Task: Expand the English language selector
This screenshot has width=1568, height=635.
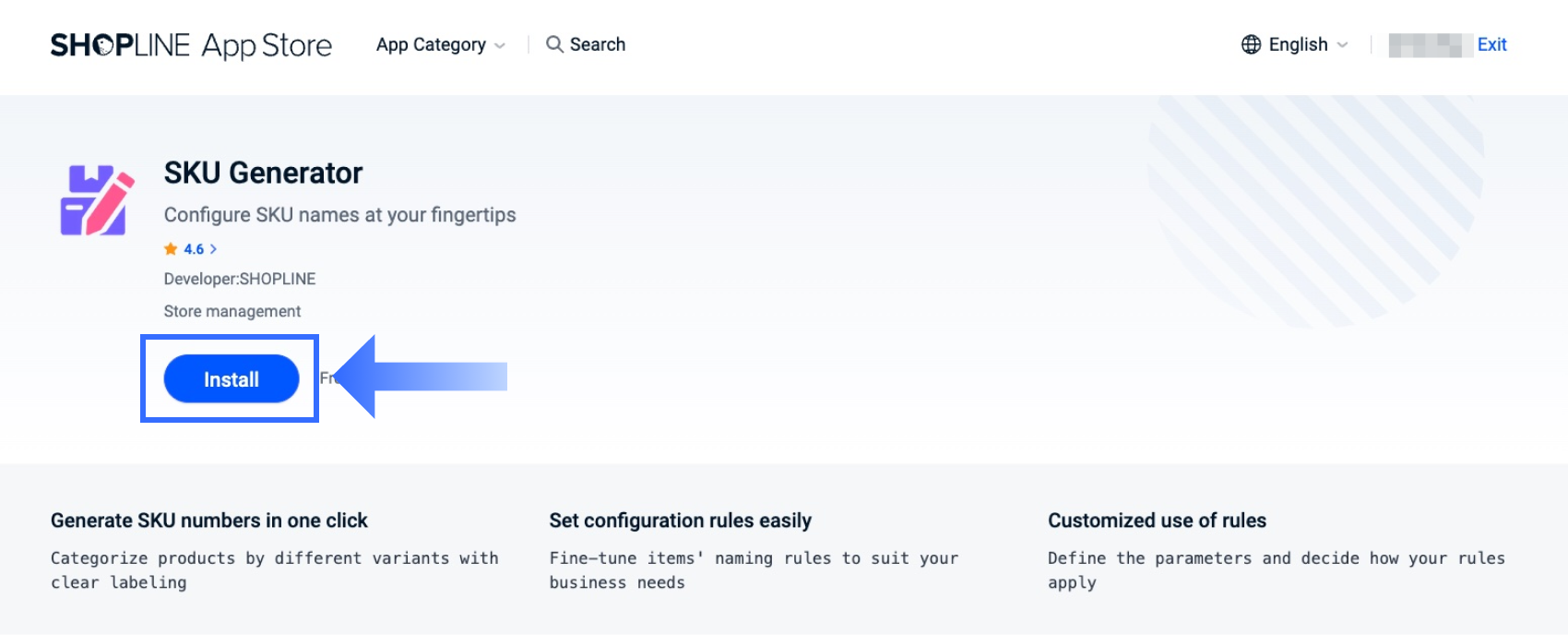Action: pos(1295,44)
